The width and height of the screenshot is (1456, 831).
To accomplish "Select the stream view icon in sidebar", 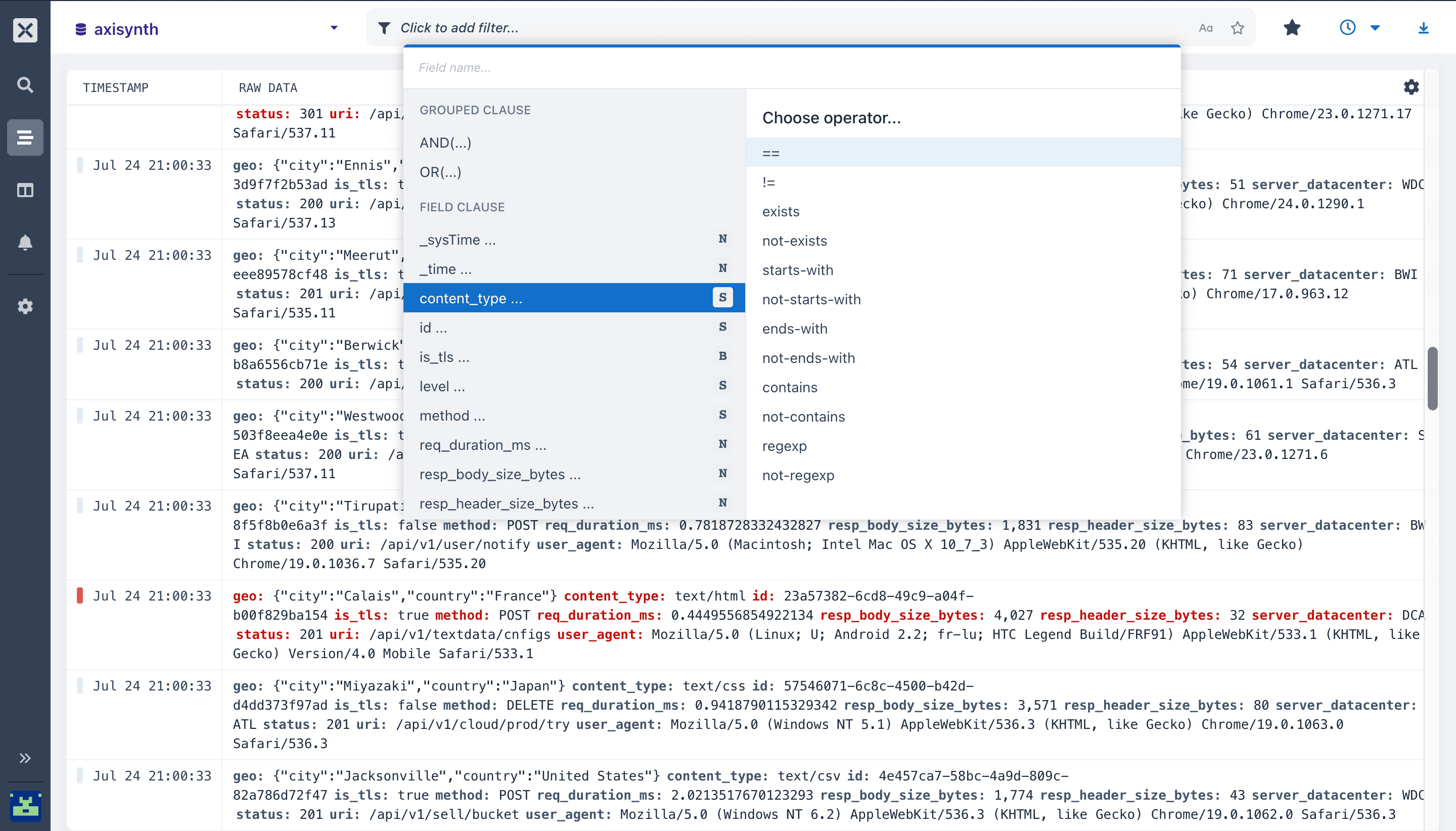I will (25, 137).
